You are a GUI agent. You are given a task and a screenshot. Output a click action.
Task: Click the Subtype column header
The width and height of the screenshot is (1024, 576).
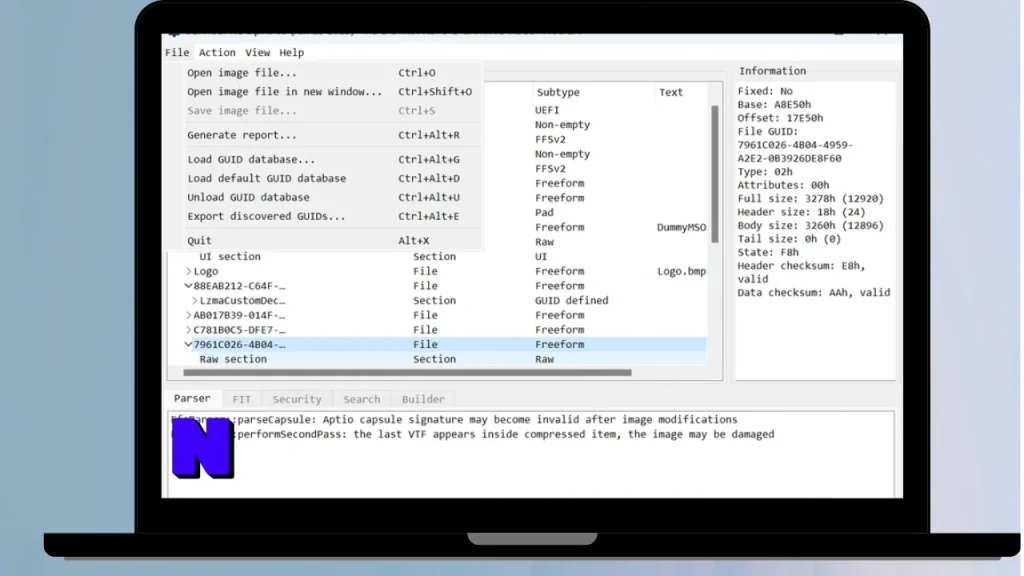click(593, 92)
